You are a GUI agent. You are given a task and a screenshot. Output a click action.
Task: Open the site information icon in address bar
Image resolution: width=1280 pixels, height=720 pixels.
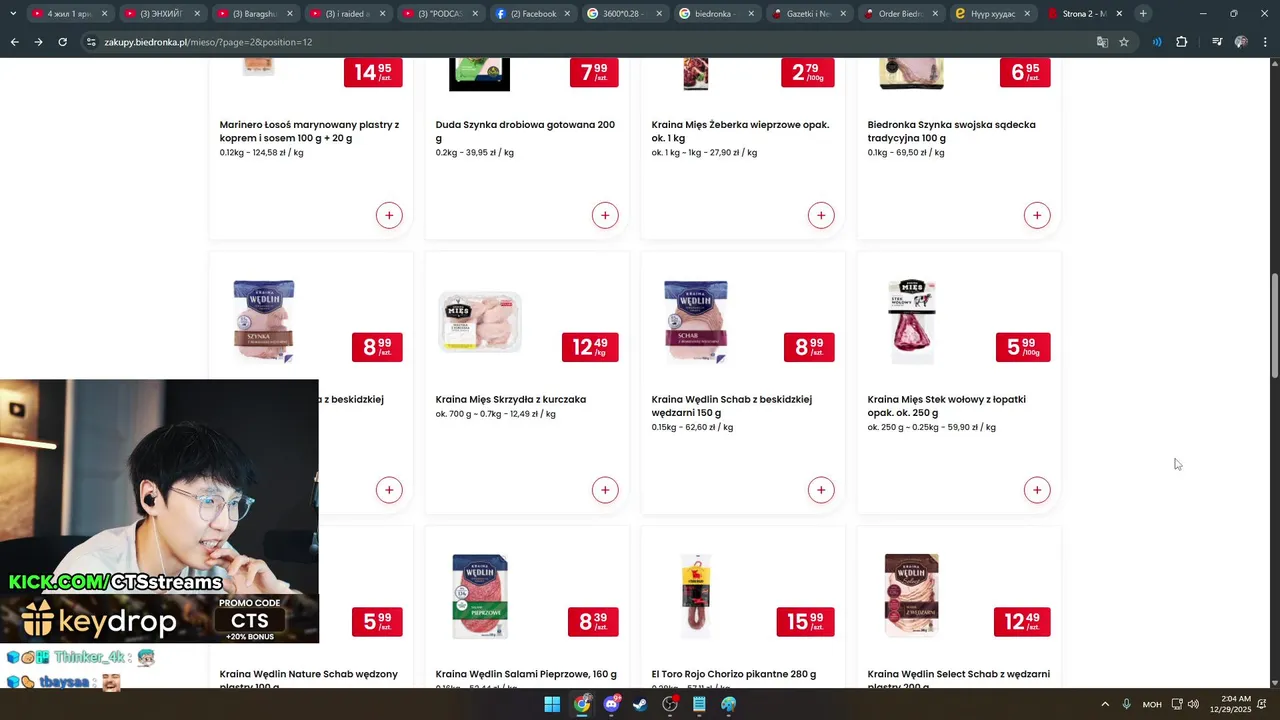tap(91, 42)
